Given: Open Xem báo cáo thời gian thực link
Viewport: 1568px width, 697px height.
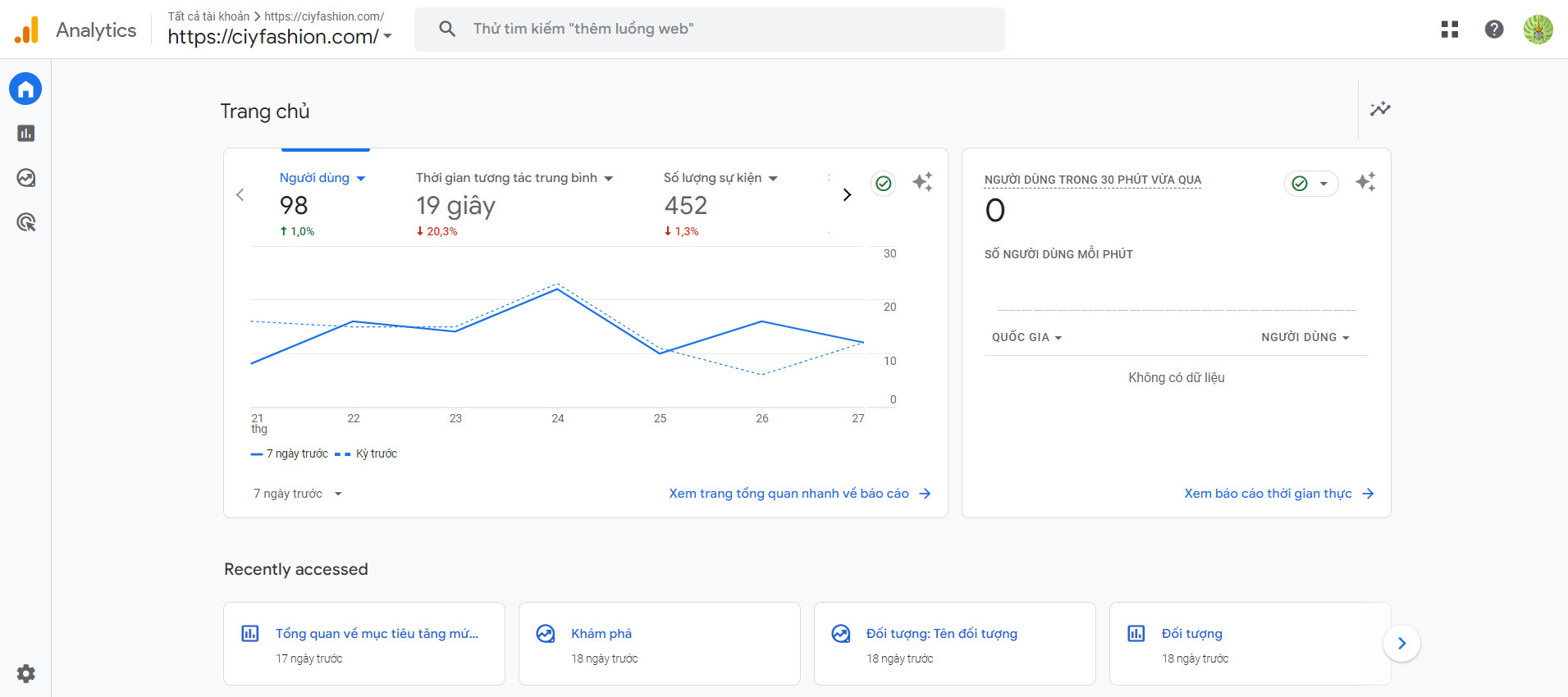Looking at the screenshot, I should 1279,494.
